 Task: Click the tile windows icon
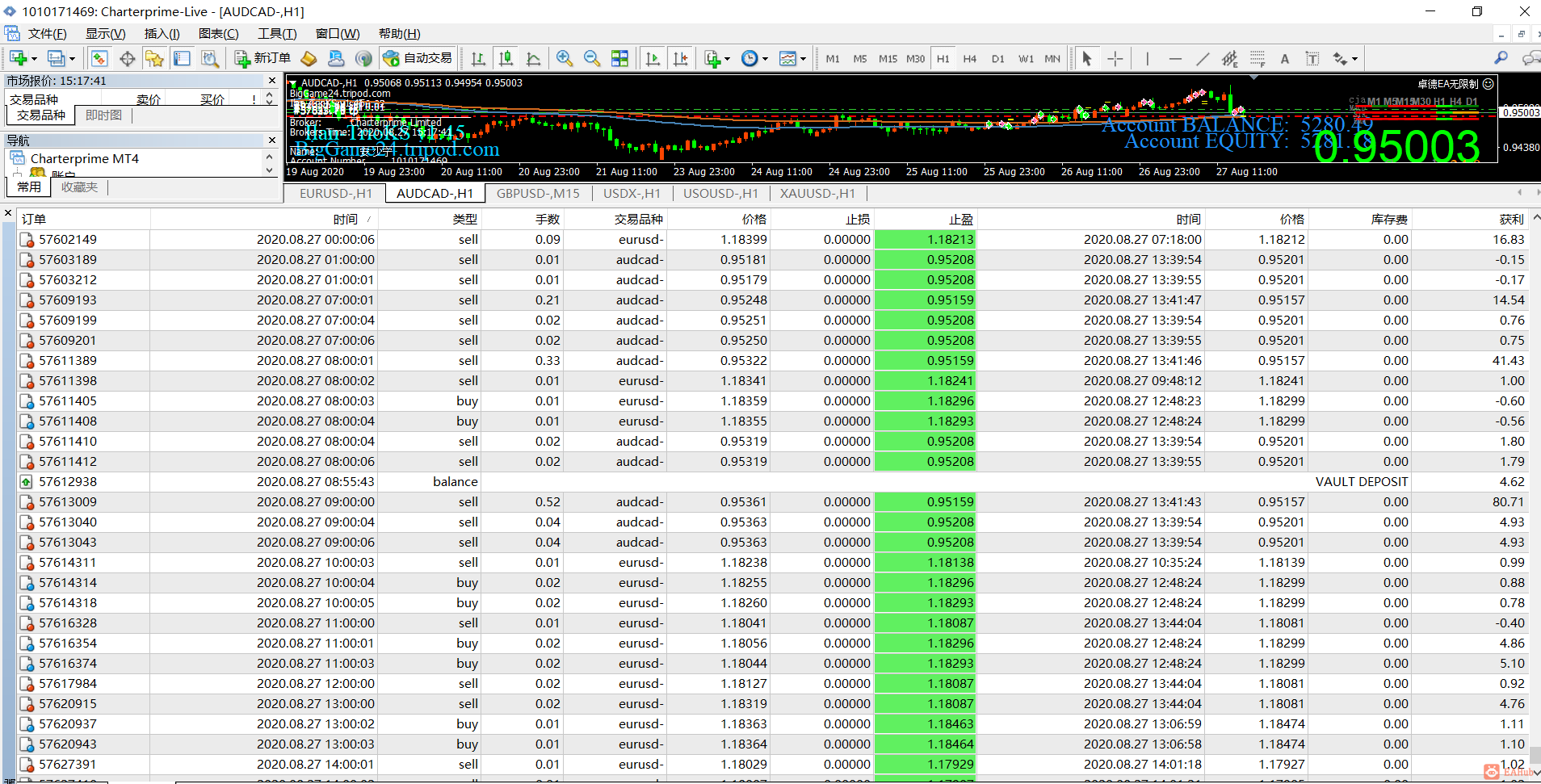coord(619,58)
